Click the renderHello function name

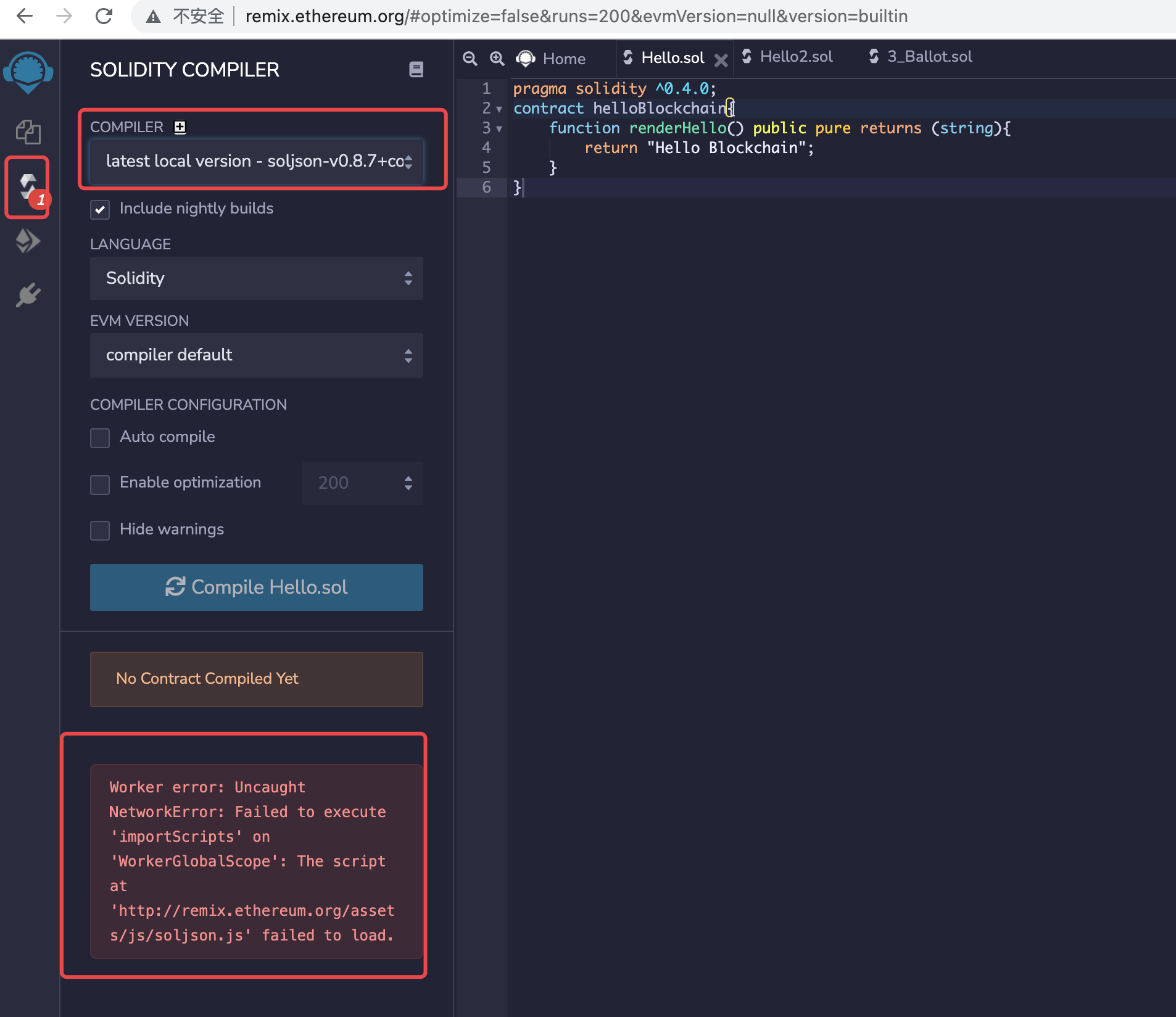point(677,128)
